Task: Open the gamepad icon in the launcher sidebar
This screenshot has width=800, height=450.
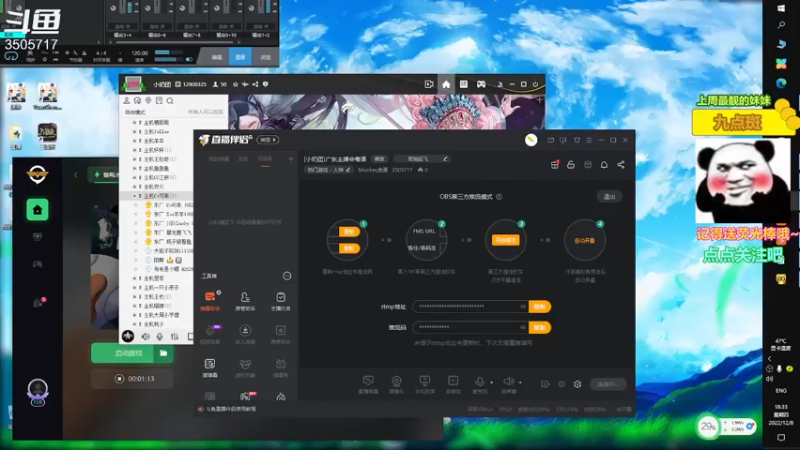Action: (37, 264)
